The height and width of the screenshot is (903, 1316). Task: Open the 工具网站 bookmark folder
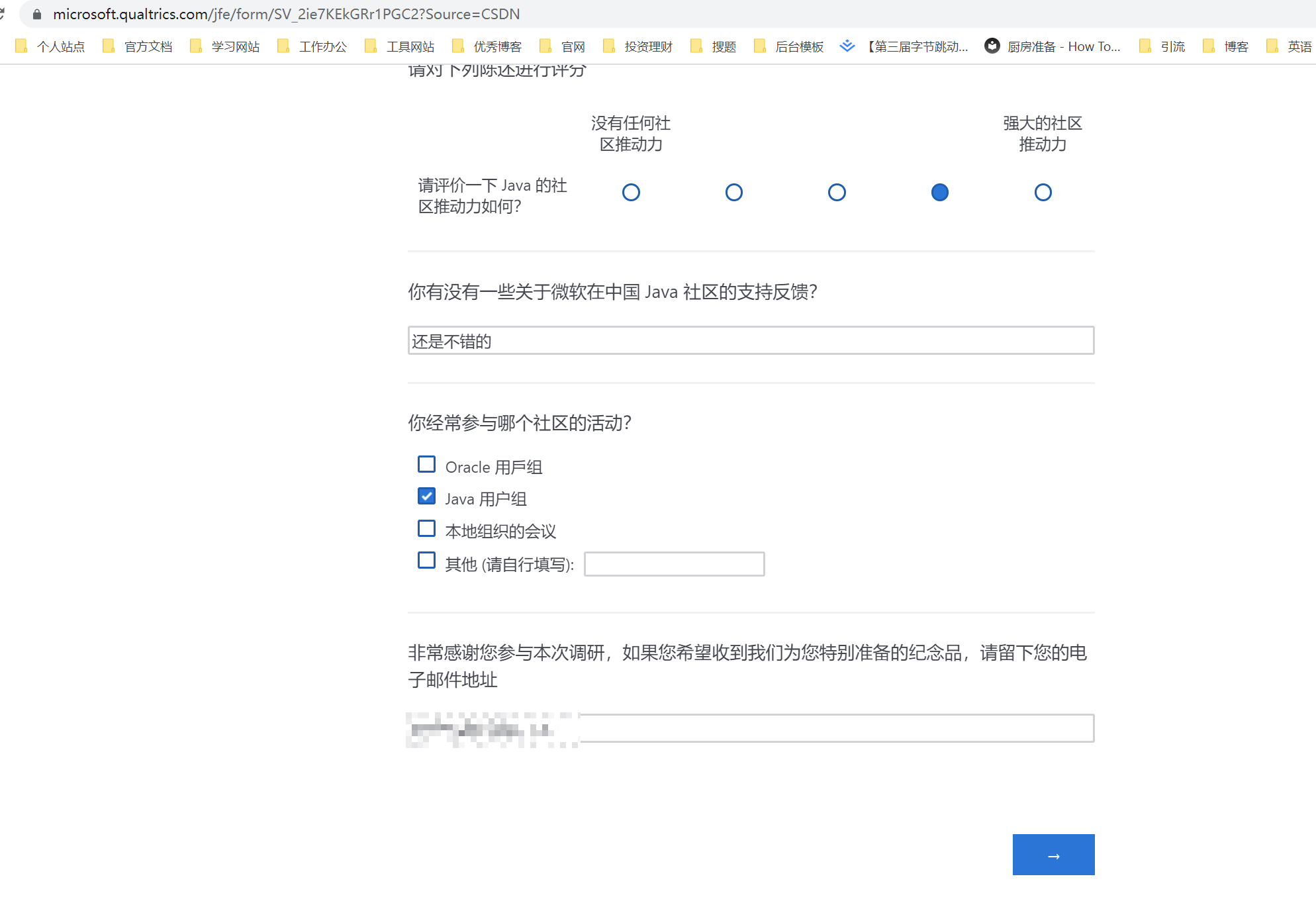[x=399, y=46]
